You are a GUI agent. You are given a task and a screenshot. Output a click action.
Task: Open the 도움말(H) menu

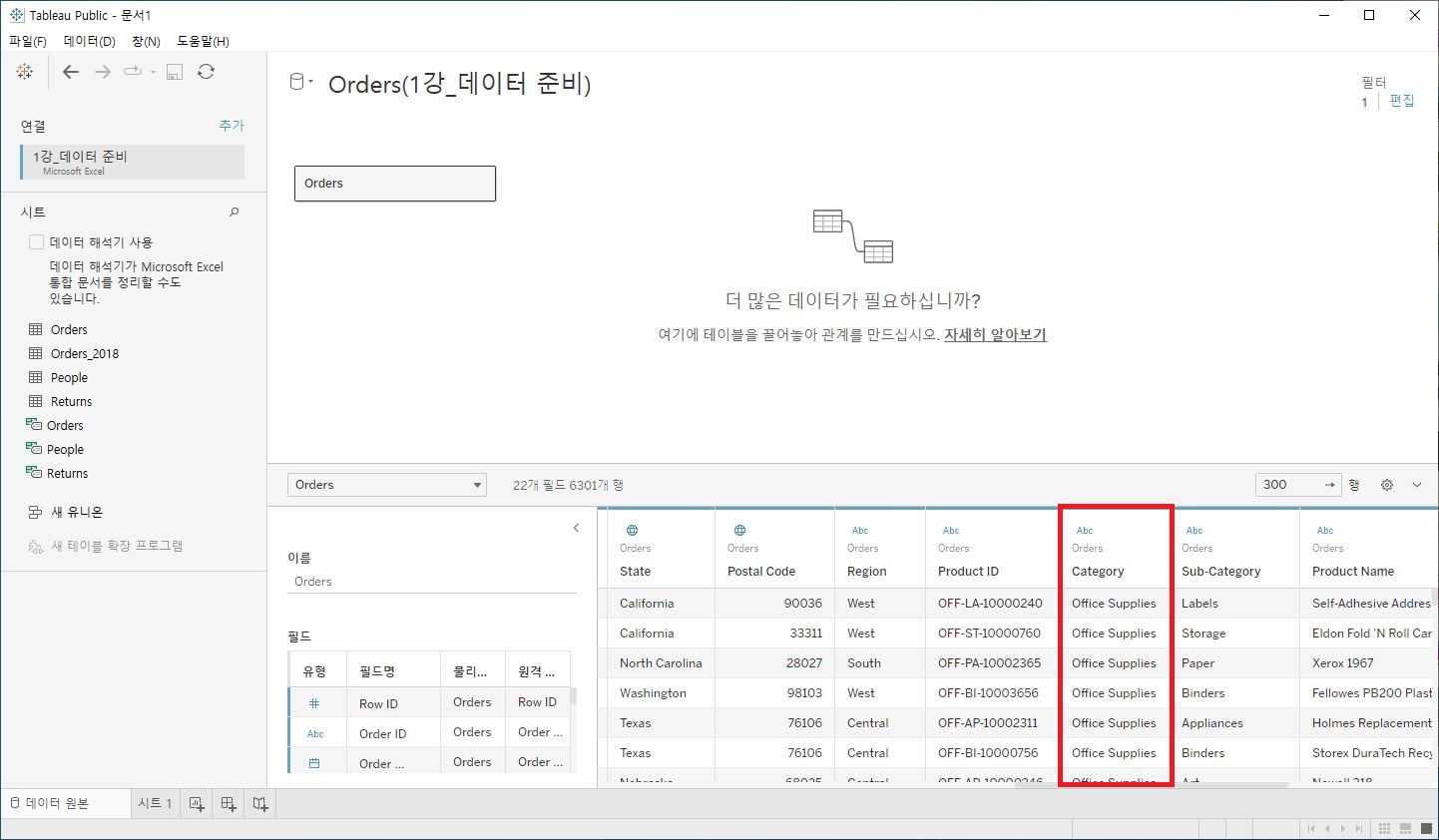click(203, 41)
